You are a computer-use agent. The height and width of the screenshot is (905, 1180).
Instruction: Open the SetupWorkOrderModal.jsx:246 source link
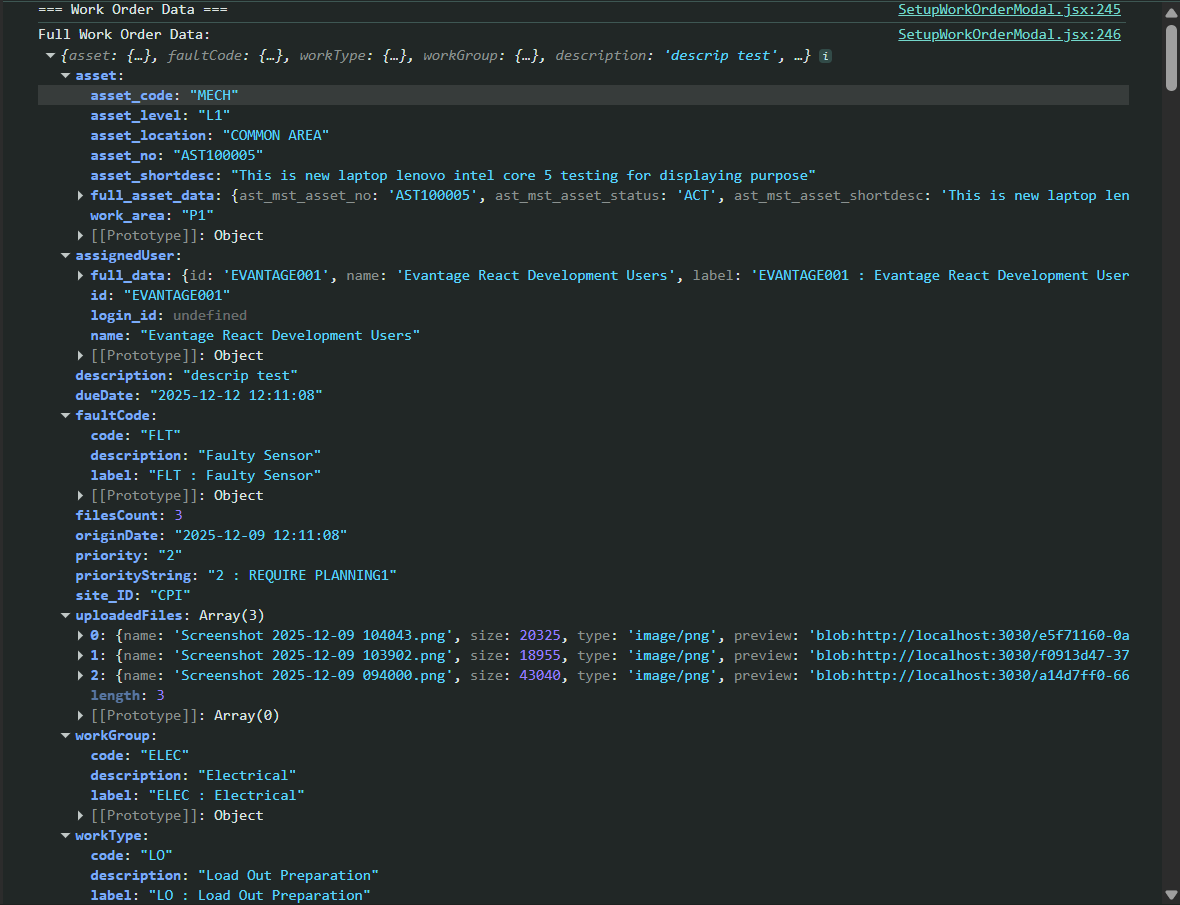click(x=1009, y=34)
